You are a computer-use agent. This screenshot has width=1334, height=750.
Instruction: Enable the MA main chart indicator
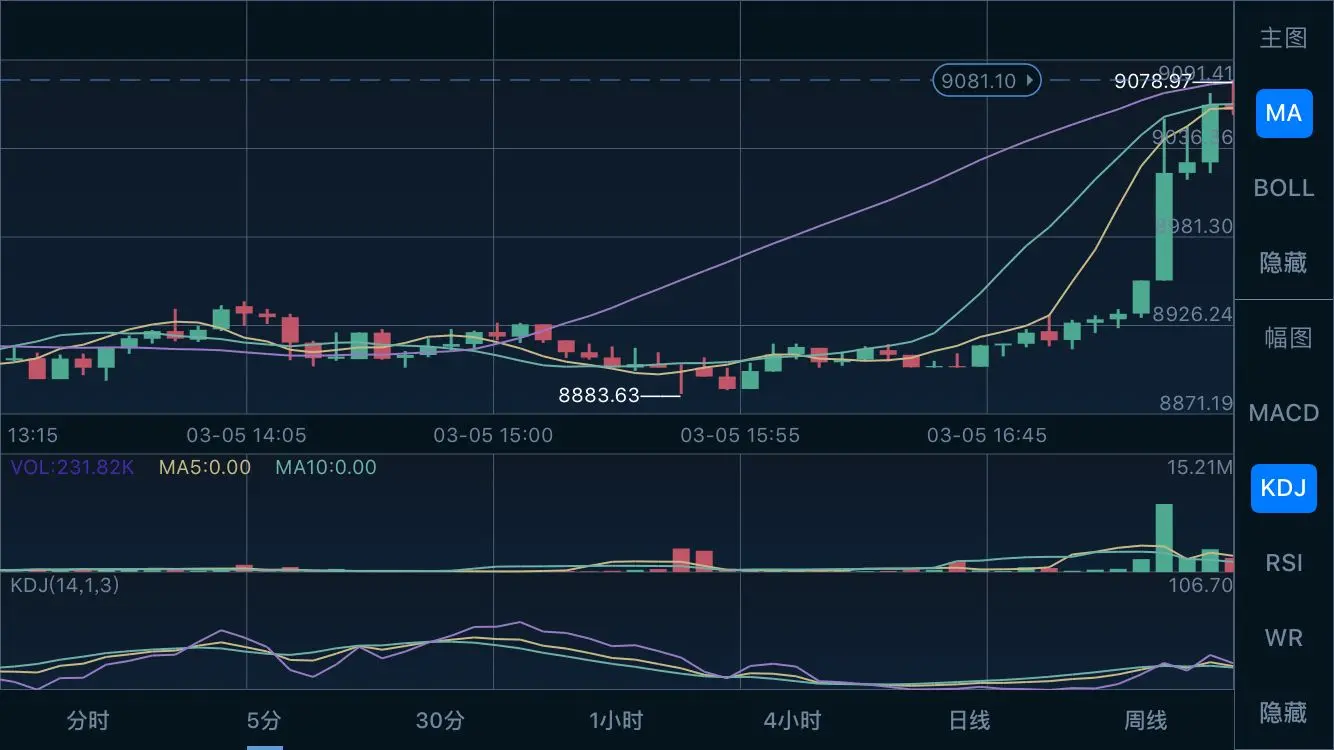pos(1283,113)
